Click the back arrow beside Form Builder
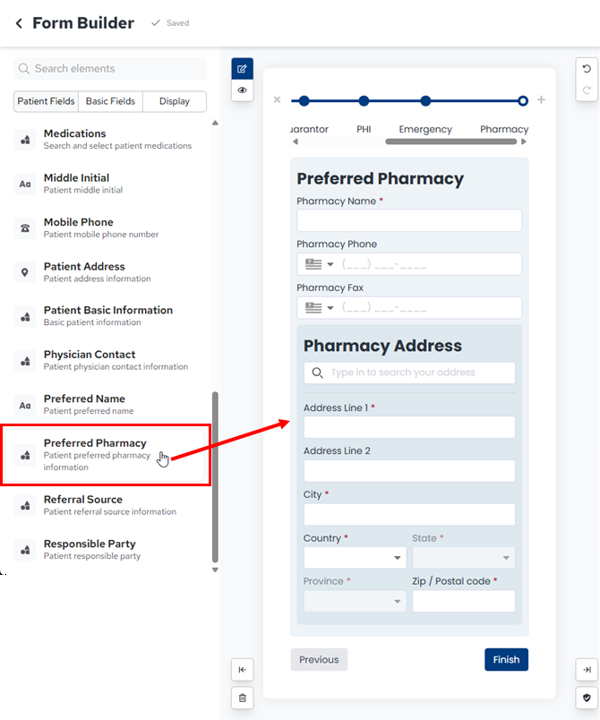 click(x=19, y=23)
